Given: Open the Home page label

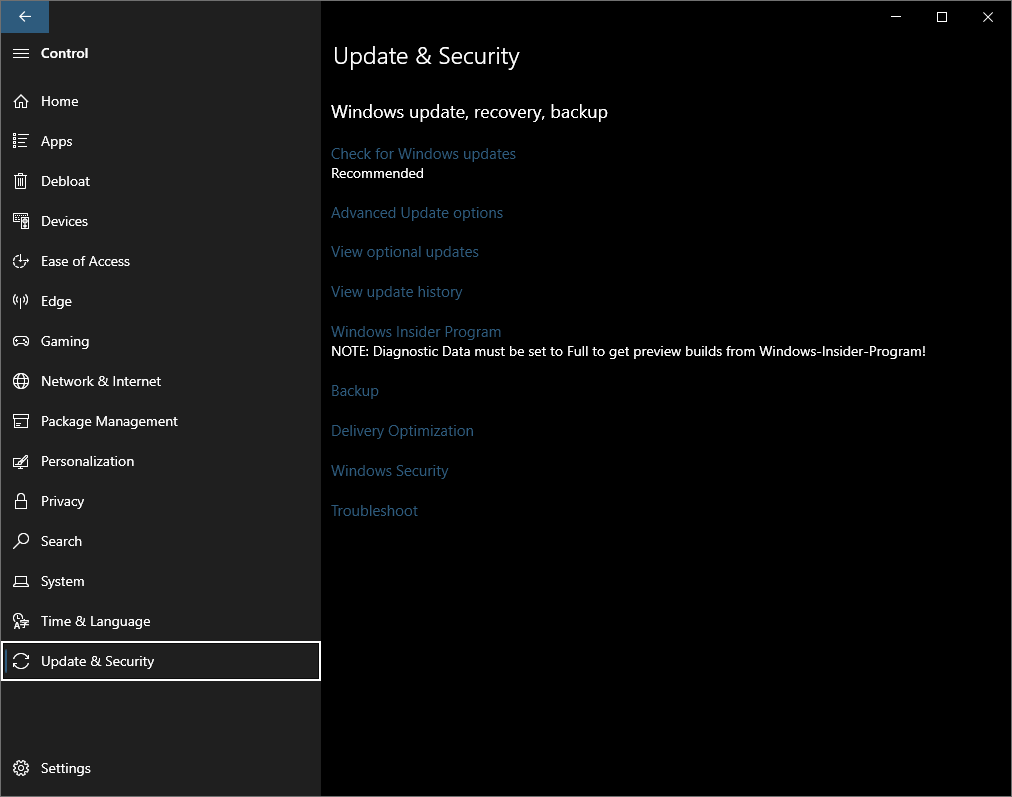Looking at the screenshot, I should click(59, 101).
